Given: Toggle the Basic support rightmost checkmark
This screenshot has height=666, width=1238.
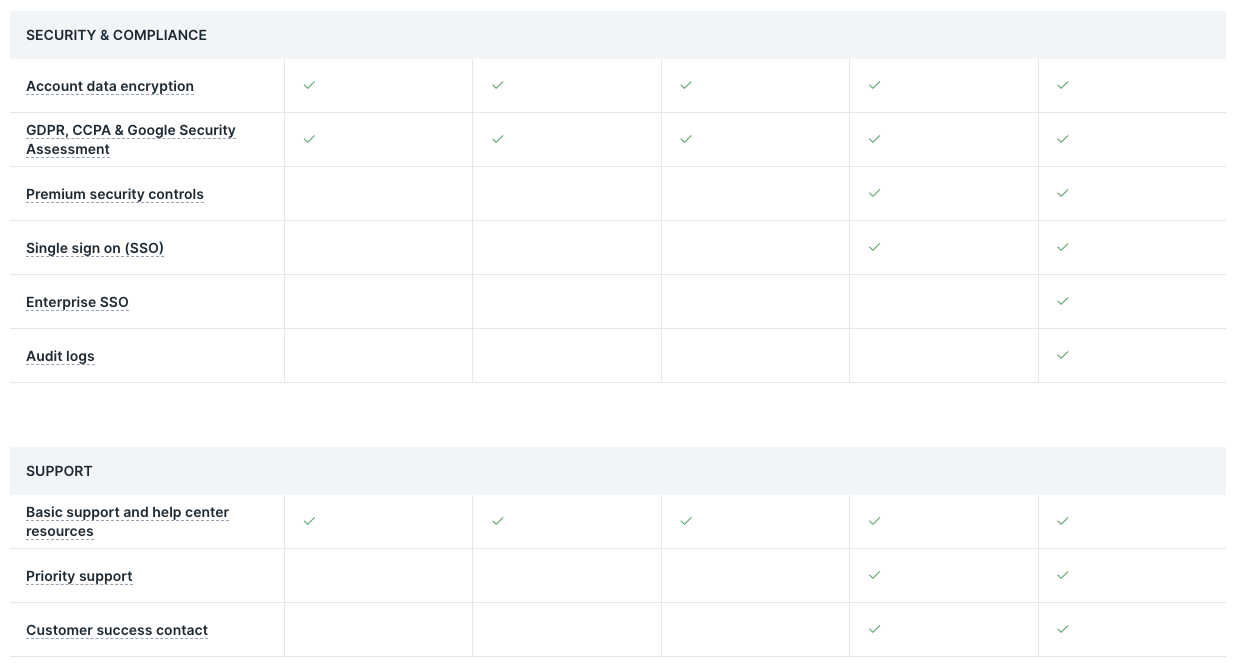Looking at the screenshot, I should pyautogui.click(x=1062, y=521).
